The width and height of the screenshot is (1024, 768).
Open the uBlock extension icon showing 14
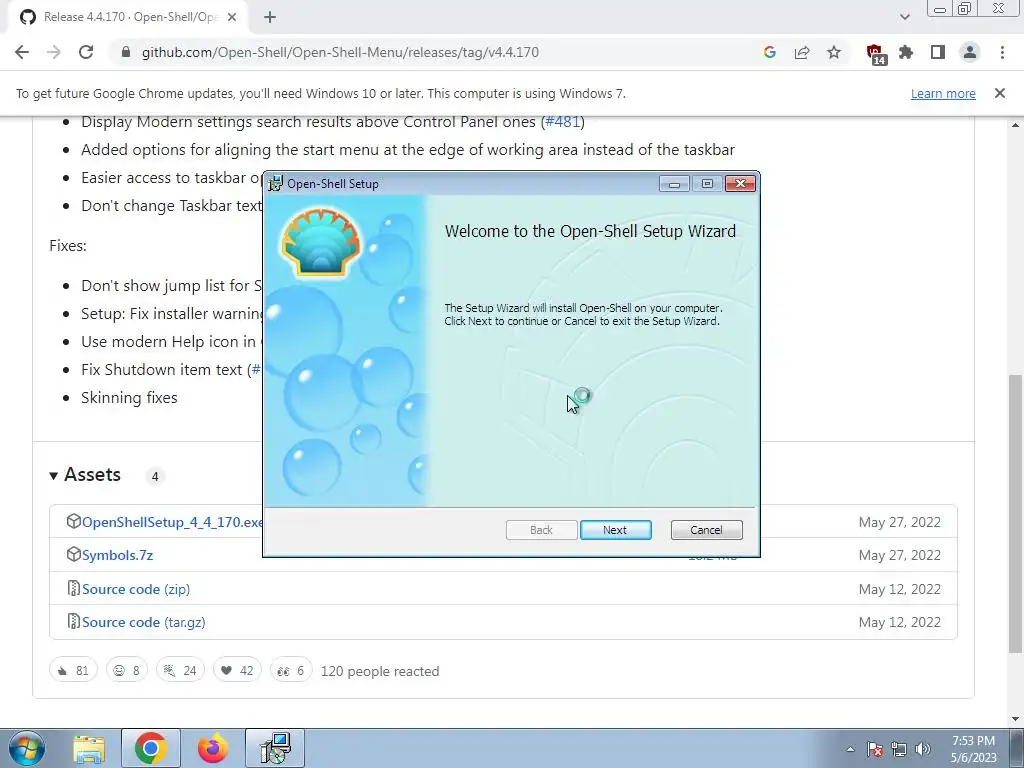(875, 54)
